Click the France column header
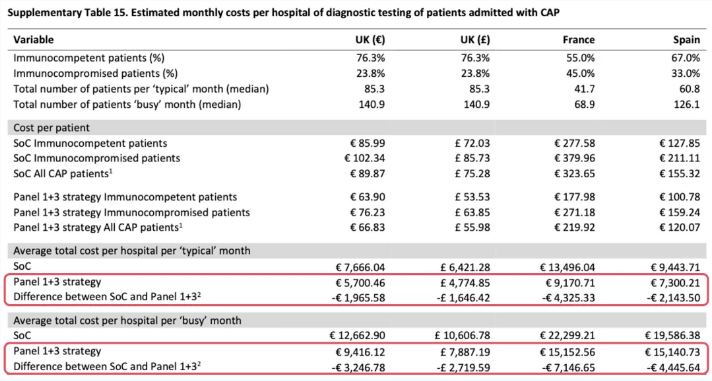This screenshot has height=381, width=712. coord(578,40)
